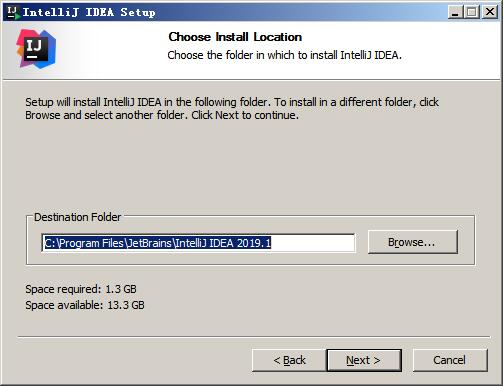Close the setup window with X

coord(490,12)
